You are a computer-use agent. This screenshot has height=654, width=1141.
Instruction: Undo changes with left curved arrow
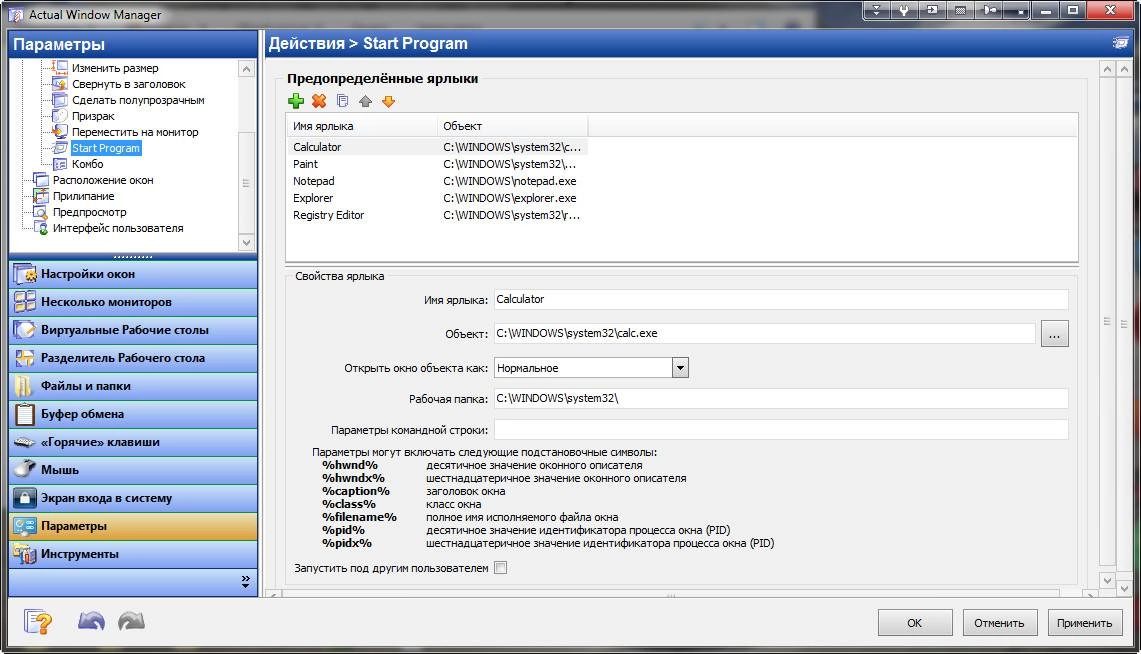[x=91, y=621]
